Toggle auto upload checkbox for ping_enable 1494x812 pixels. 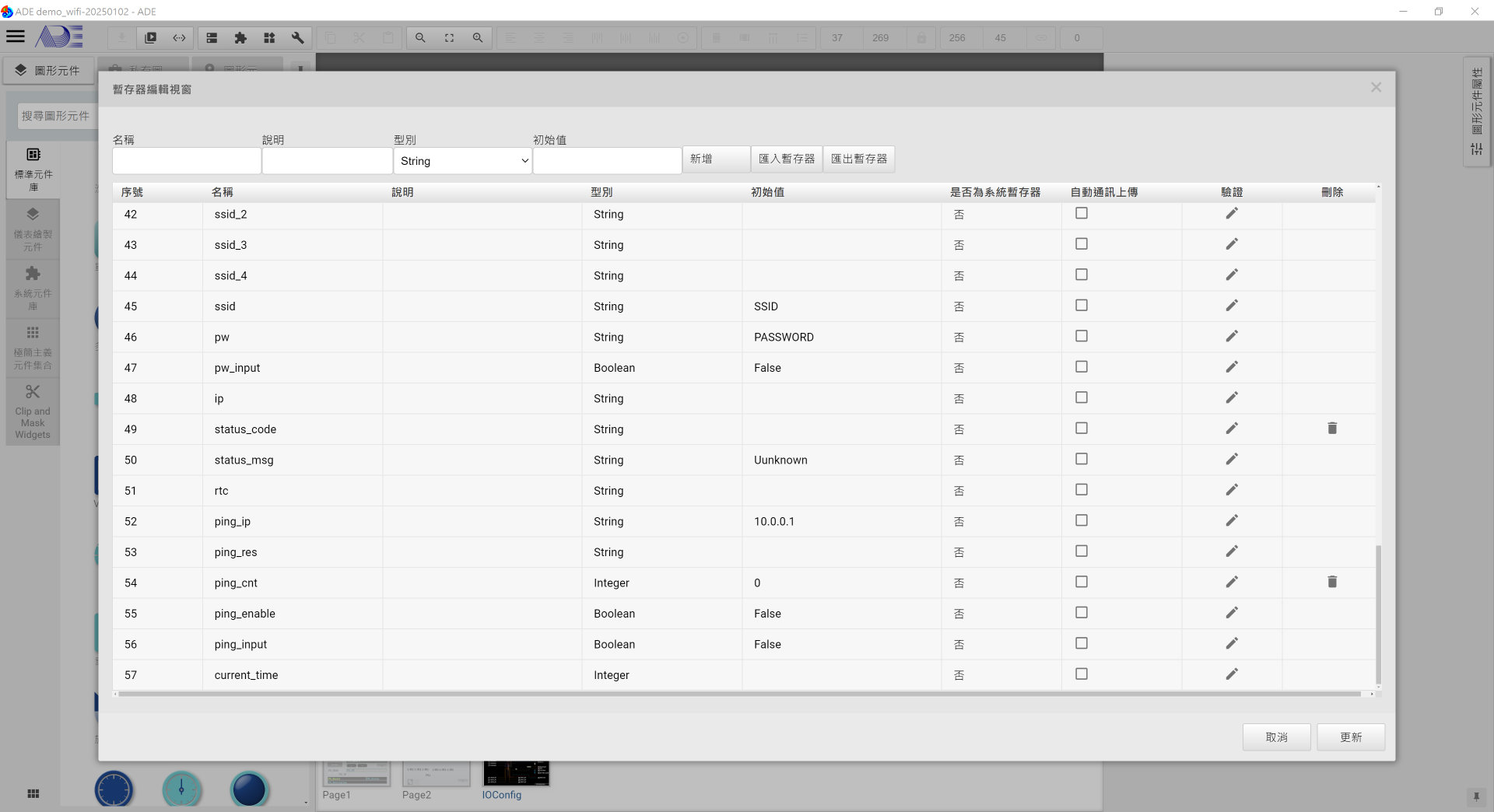[x=1081, y=613]
